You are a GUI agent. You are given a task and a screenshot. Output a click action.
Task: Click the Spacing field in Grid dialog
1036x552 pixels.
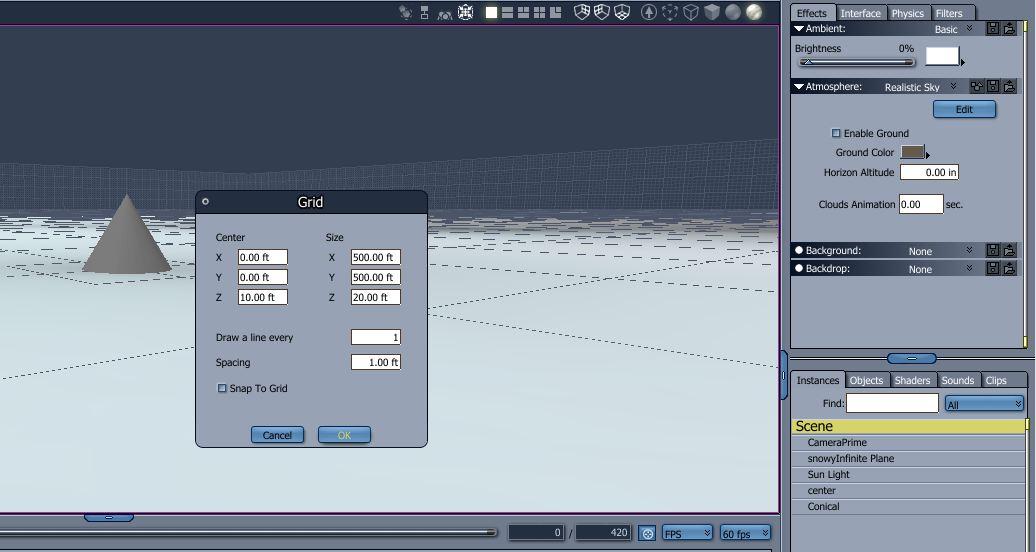click(x=375, y=362)
